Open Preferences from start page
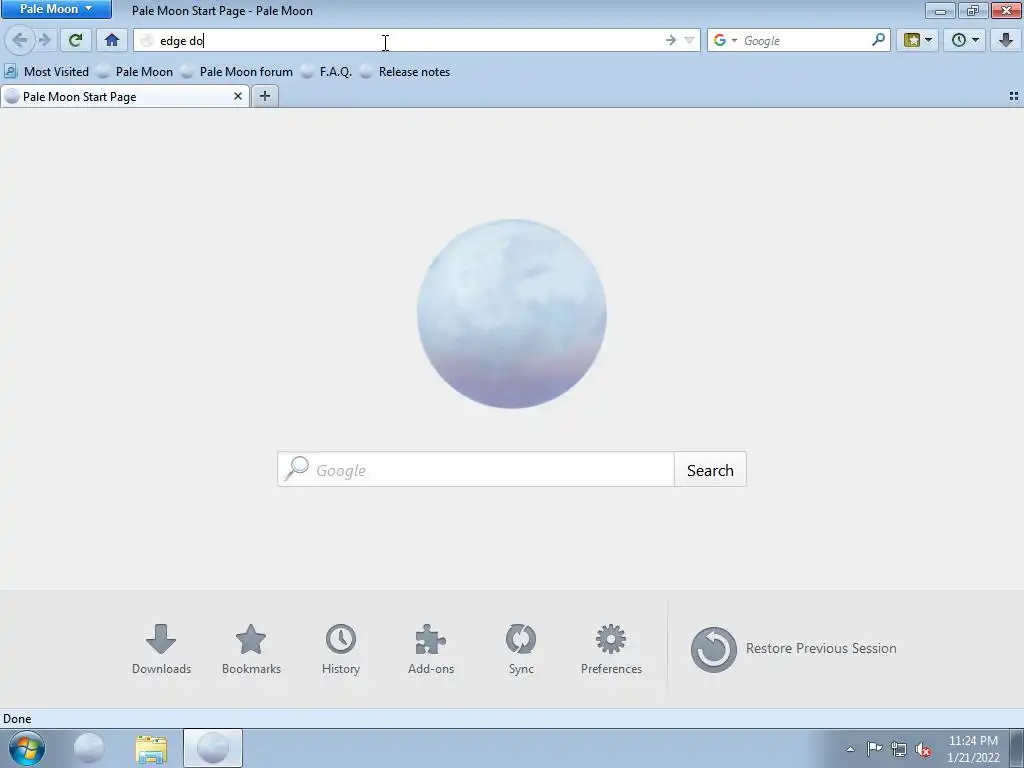 point(611,649)
